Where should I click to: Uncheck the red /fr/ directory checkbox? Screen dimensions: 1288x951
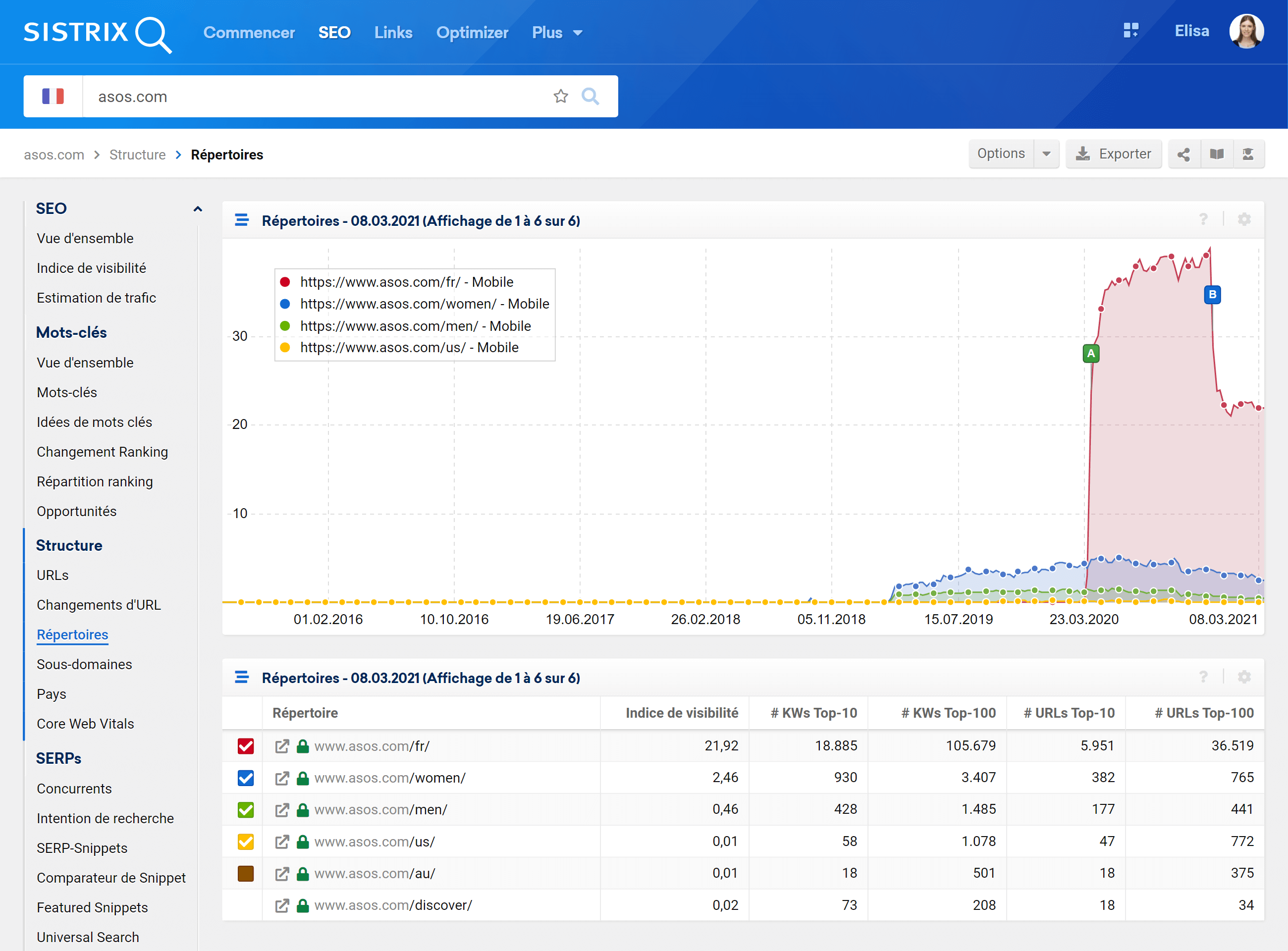click(x=246, y=746)
